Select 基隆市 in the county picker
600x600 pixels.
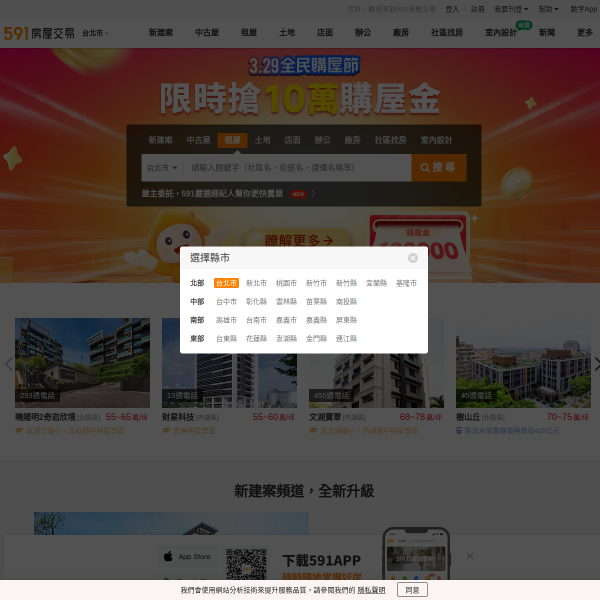(x=406, y=283)
